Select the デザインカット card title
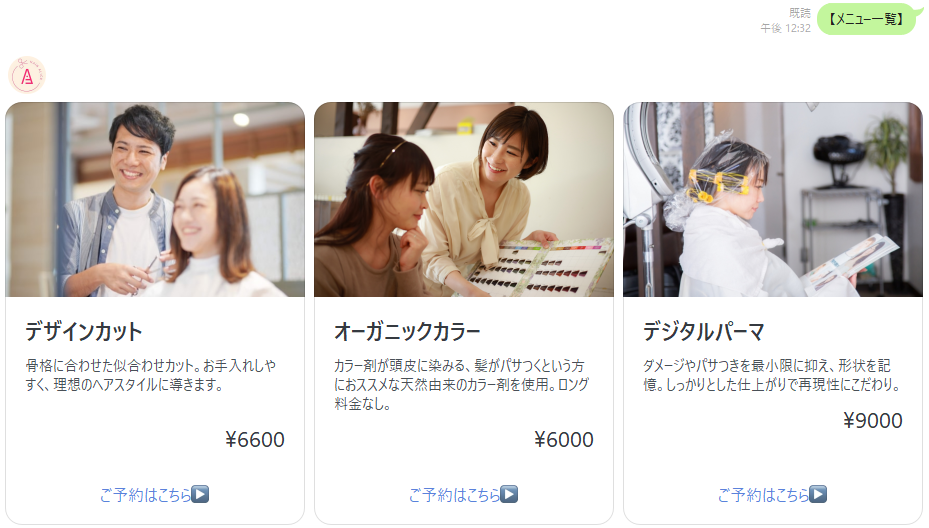Screen dimensions: 929x528 [84, 331]
